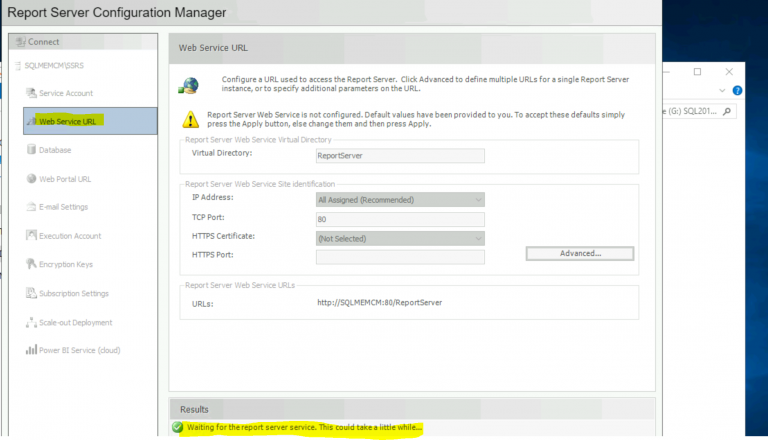Click the blue help icon in background window
The height and width of the screenshot is (440, 768).
tap(737, 90)
